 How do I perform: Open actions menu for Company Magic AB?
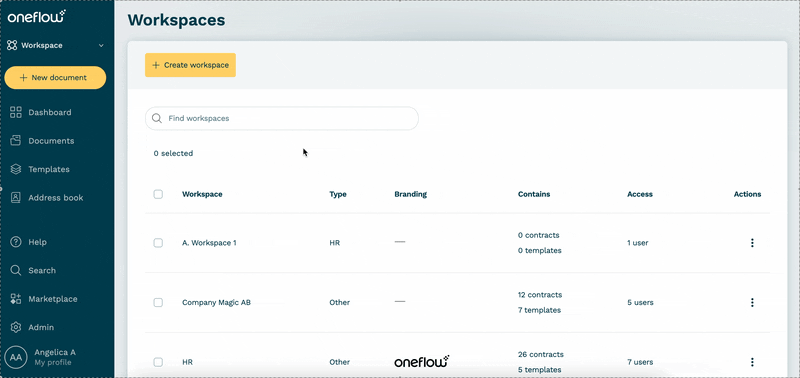(752, 303)
